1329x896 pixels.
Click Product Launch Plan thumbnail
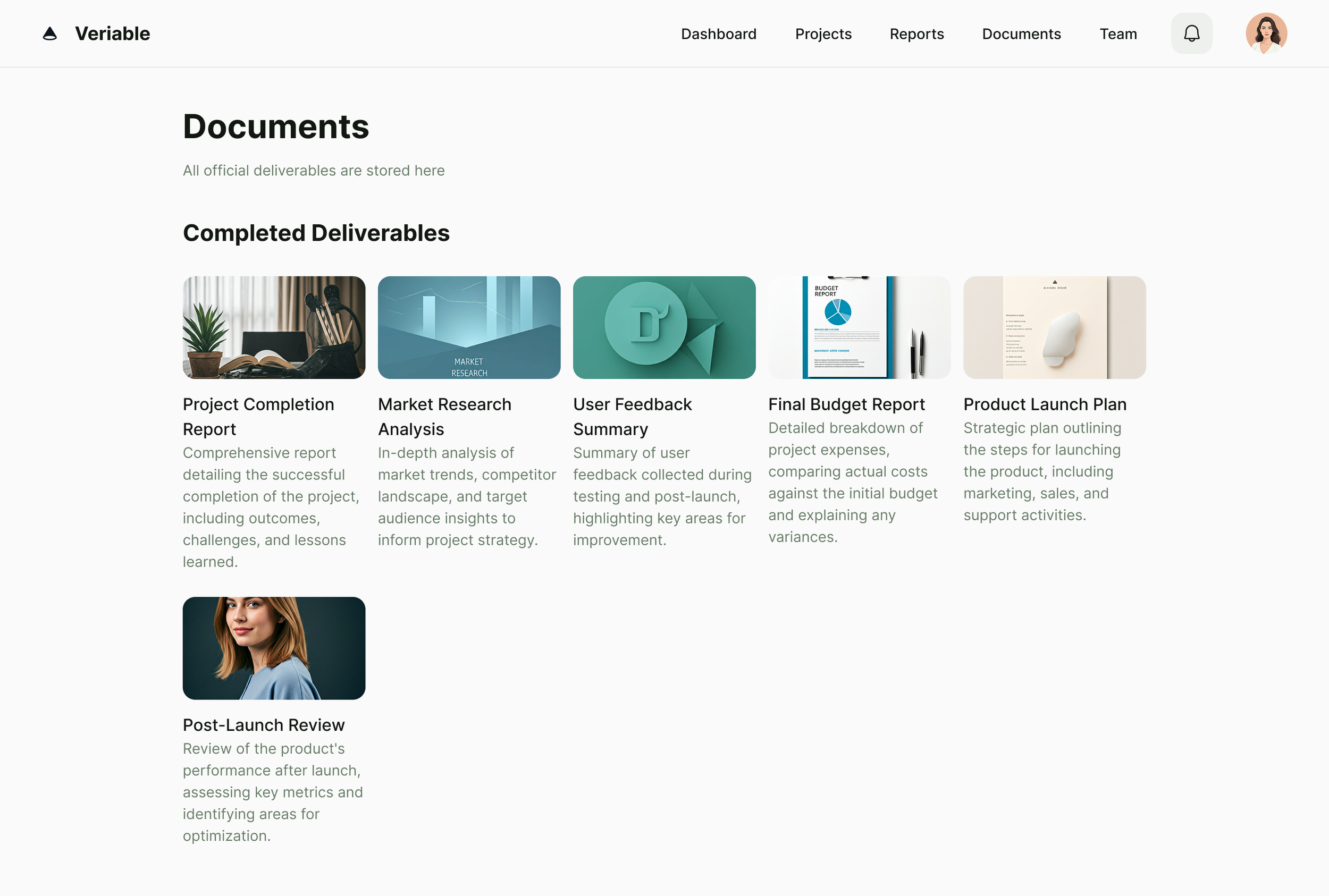[1054, 327]
